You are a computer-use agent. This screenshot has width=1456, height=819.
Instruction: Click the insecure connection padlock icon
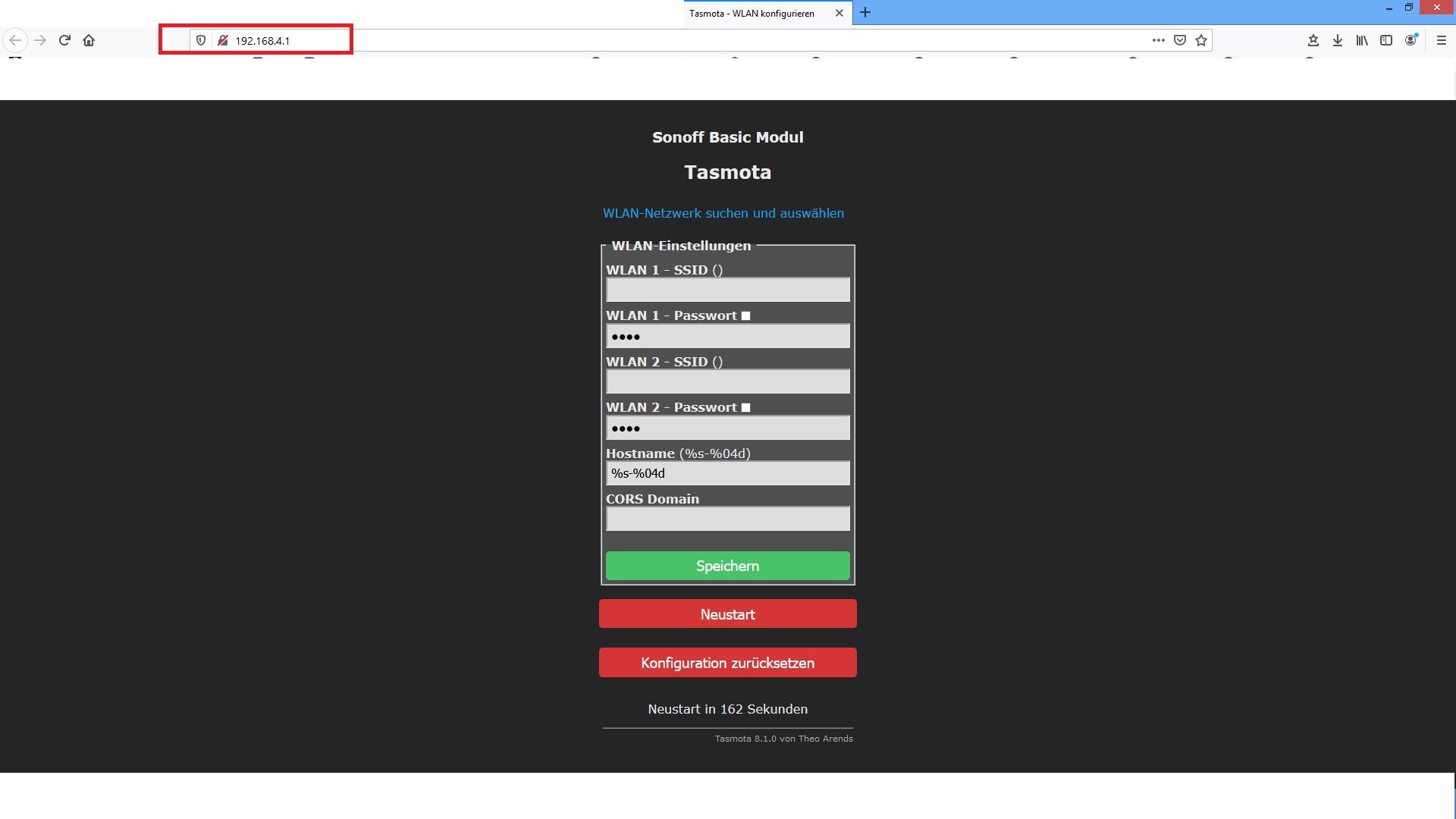[x=223, y=40]
